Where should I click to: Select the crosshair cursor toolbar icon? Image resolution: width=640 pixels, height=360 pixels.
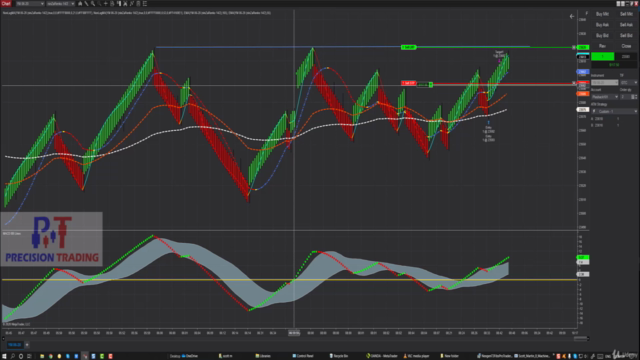106,4
